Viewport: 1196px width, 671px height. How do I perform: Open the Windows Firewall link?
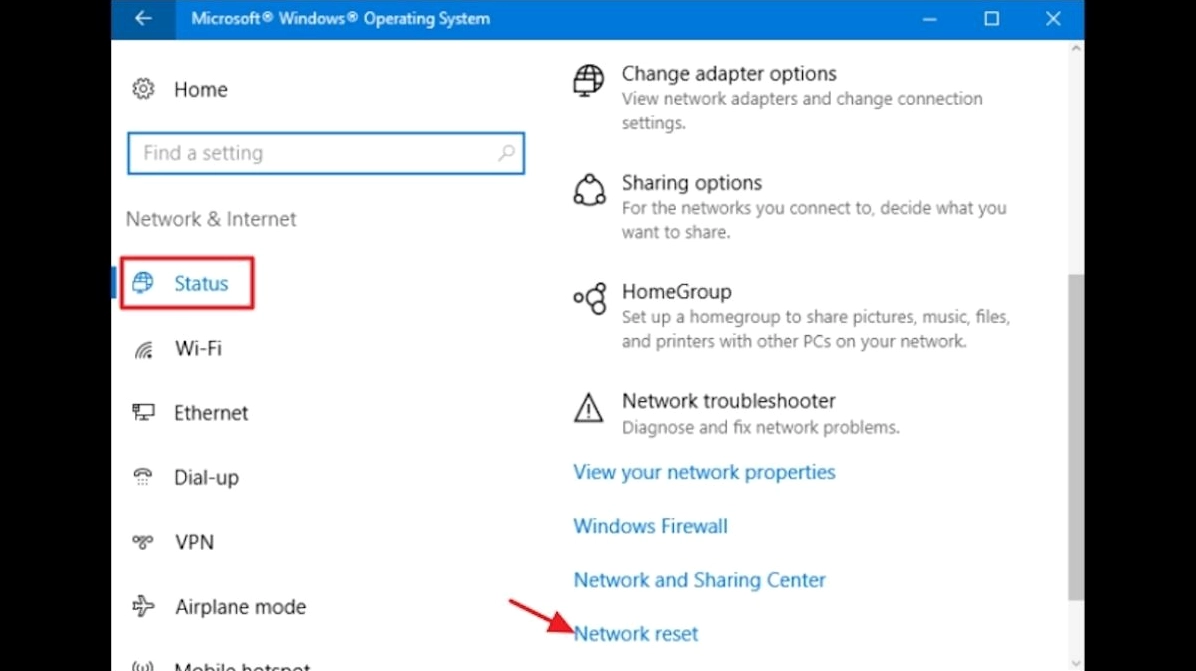tap(650, 526)
